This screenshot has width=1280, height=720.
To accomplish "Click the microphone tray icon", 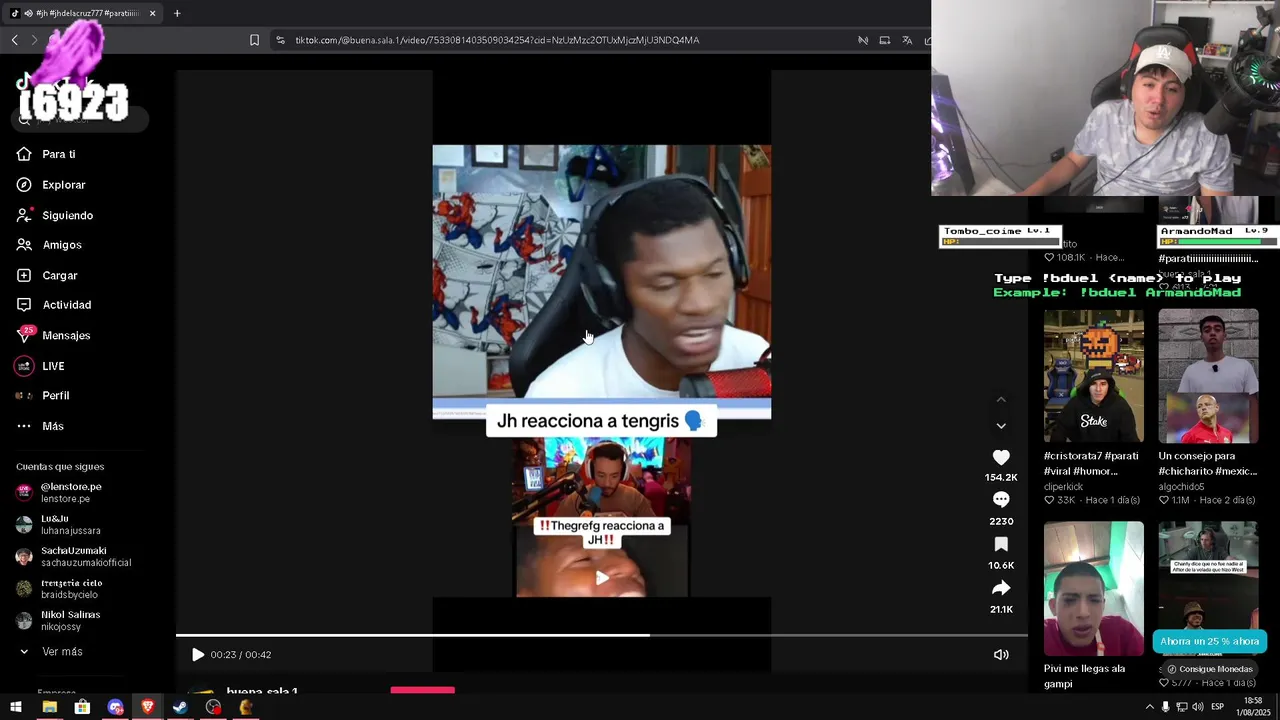I will (x=1165, y=707).
